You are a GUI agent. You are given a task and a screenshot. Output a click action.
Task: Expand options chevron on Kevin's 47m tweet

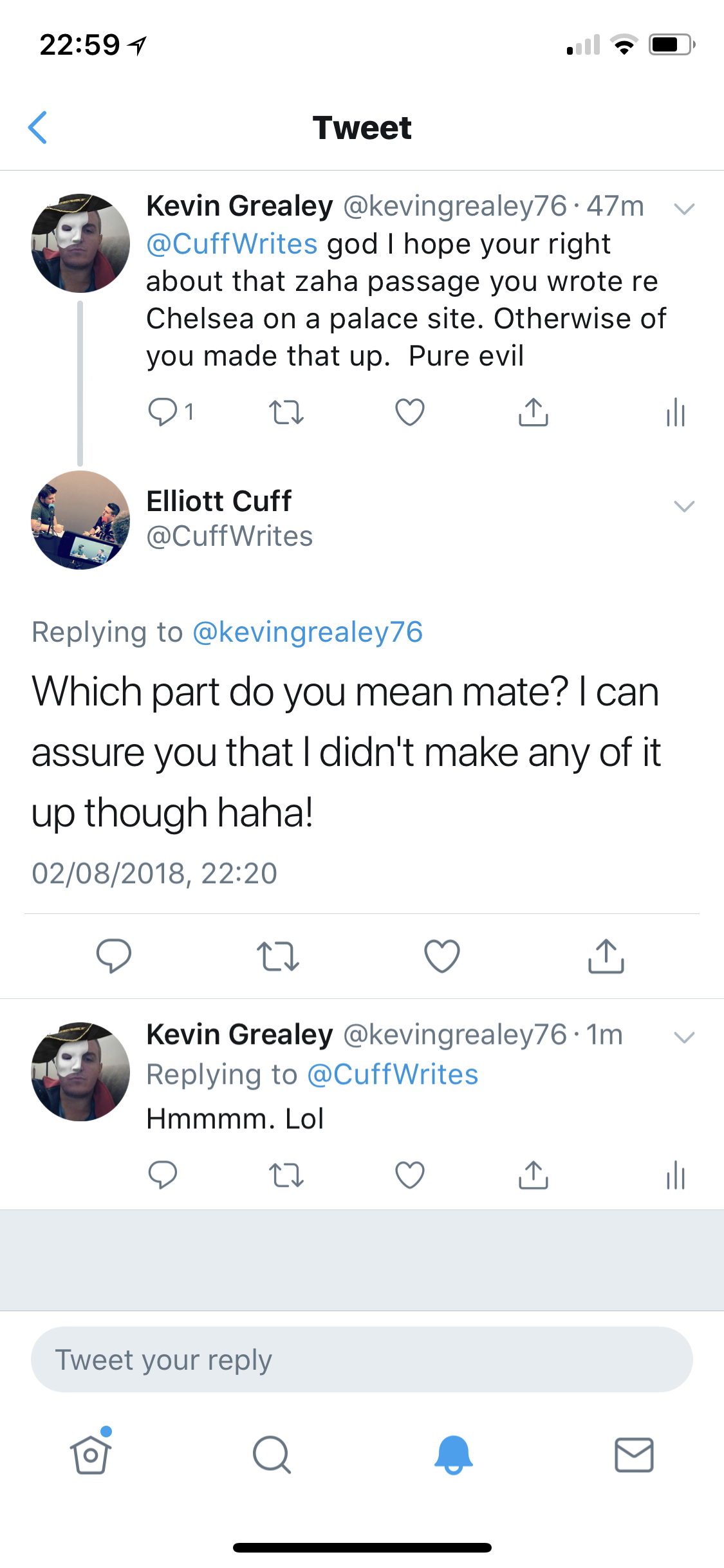(684, 209)
